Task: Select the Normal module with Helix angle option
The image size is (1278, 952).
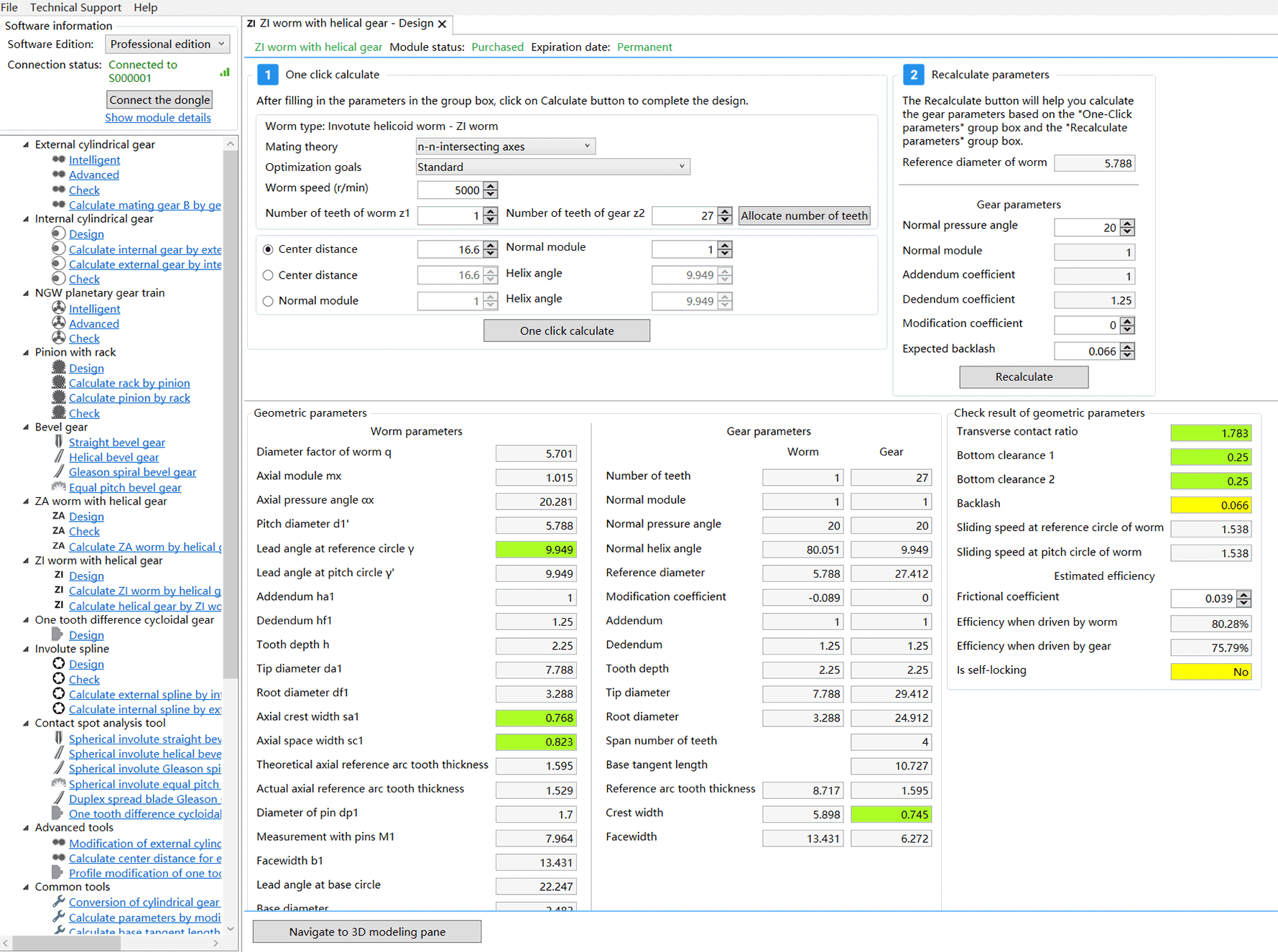Action: 268,301
